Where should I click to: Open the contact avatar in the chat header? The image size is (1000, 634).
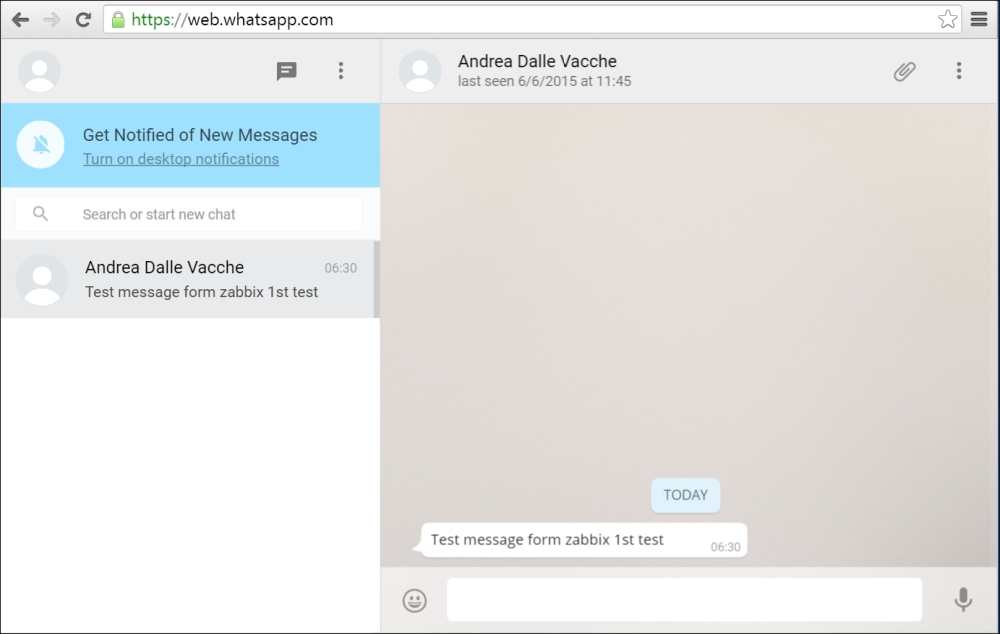[x=420, y=71]
